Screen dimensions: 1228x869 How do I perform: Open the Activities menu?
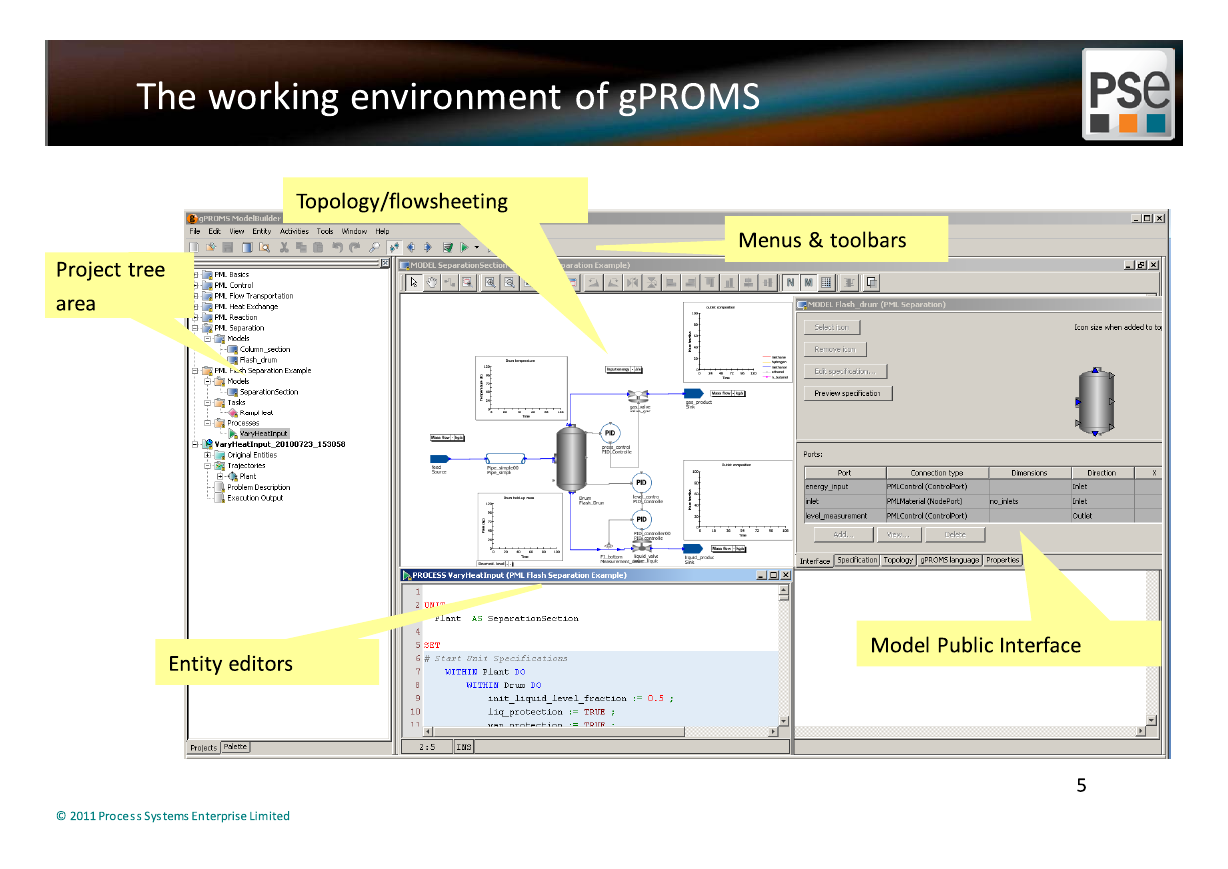pyautogui.click(x=294, y=231)
